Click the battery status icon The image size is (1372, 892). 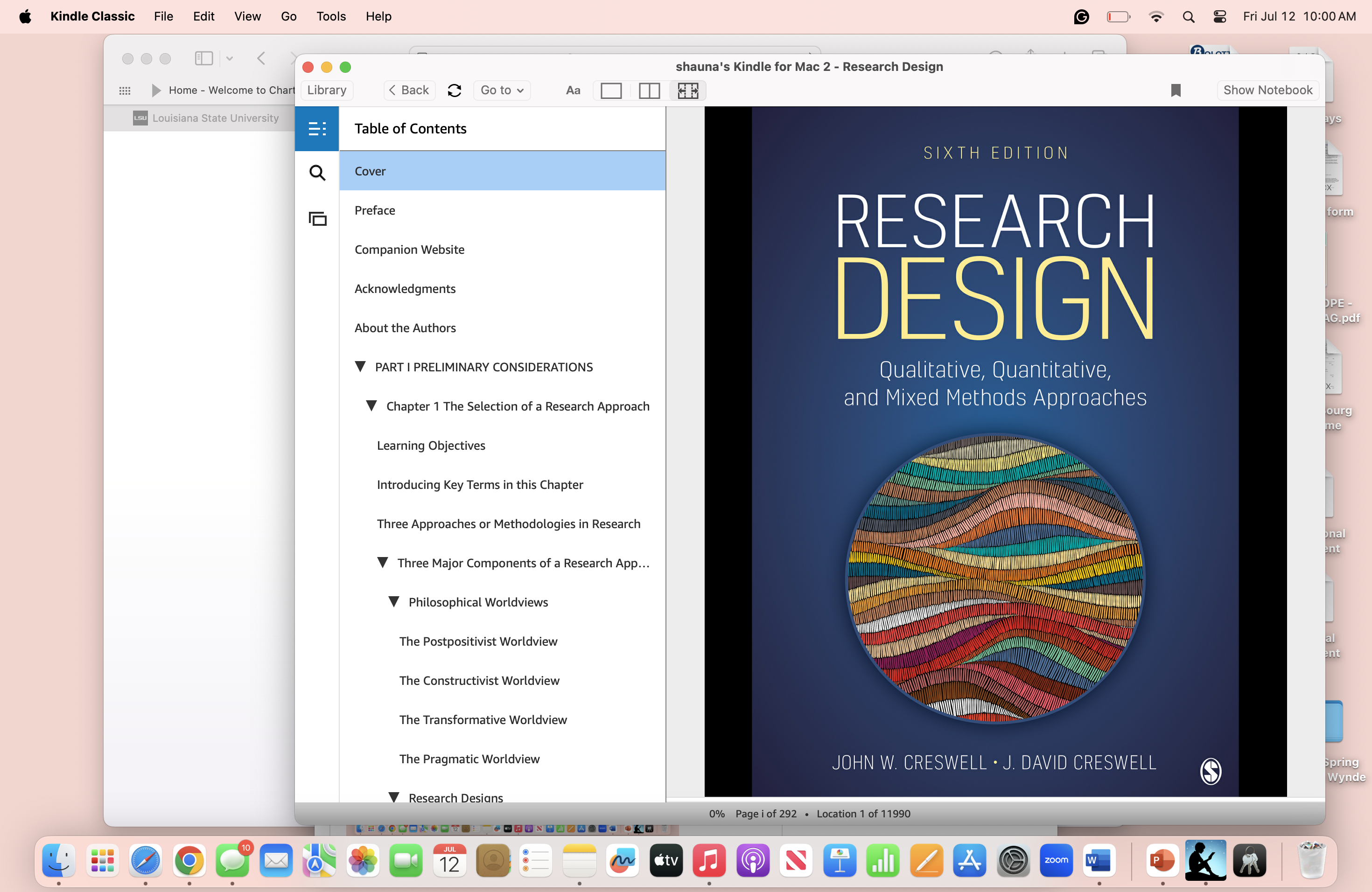(1118, 17)
